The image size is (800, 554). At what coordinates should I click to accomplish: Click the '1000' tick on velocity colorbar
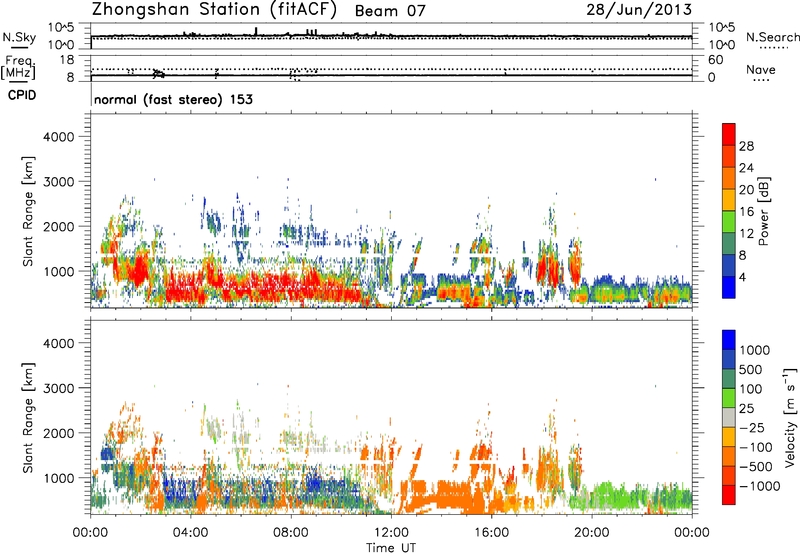tap(755, 350)
